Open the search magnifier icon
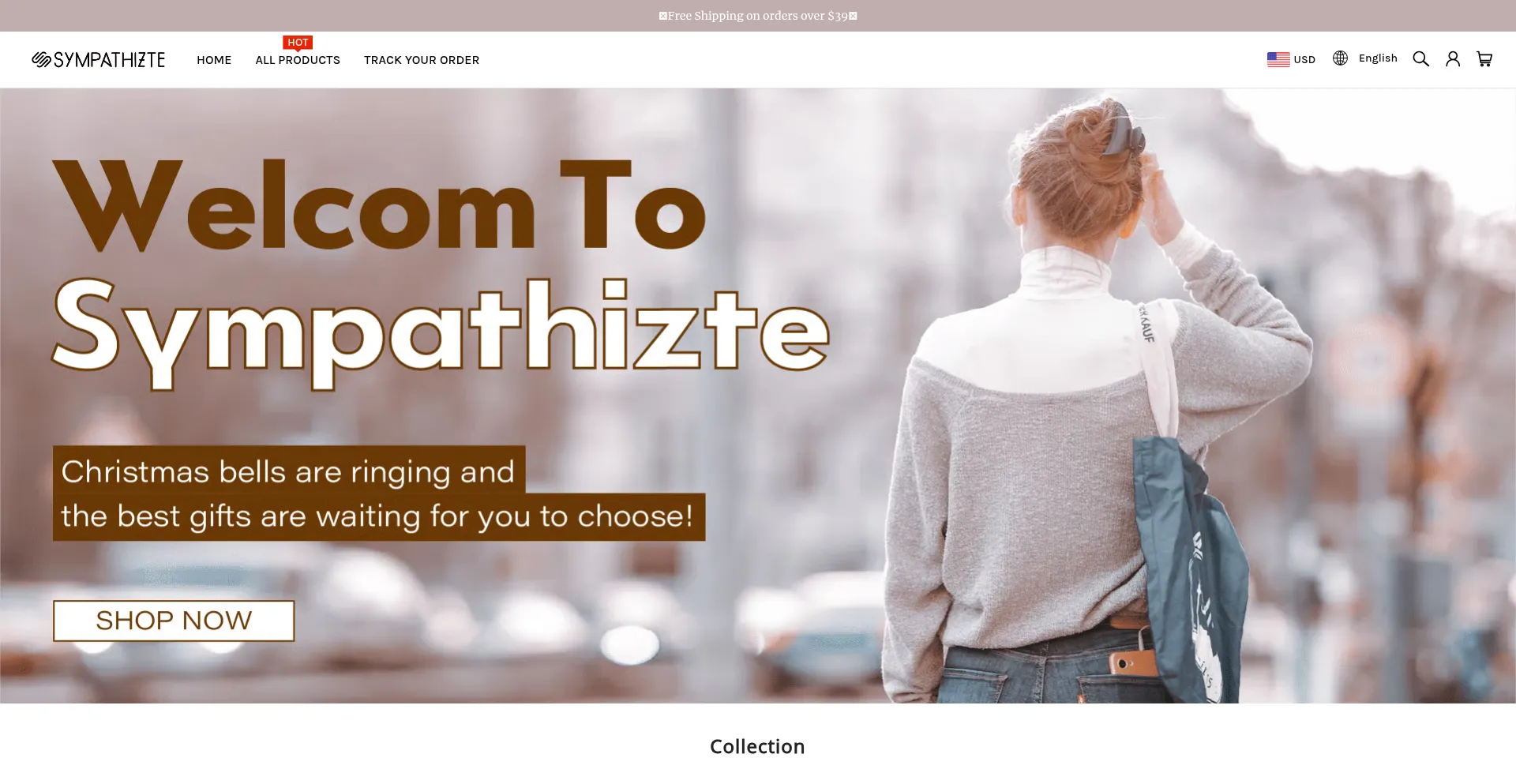Viewport: 1516px width, 784px height. pos(1420,59)
